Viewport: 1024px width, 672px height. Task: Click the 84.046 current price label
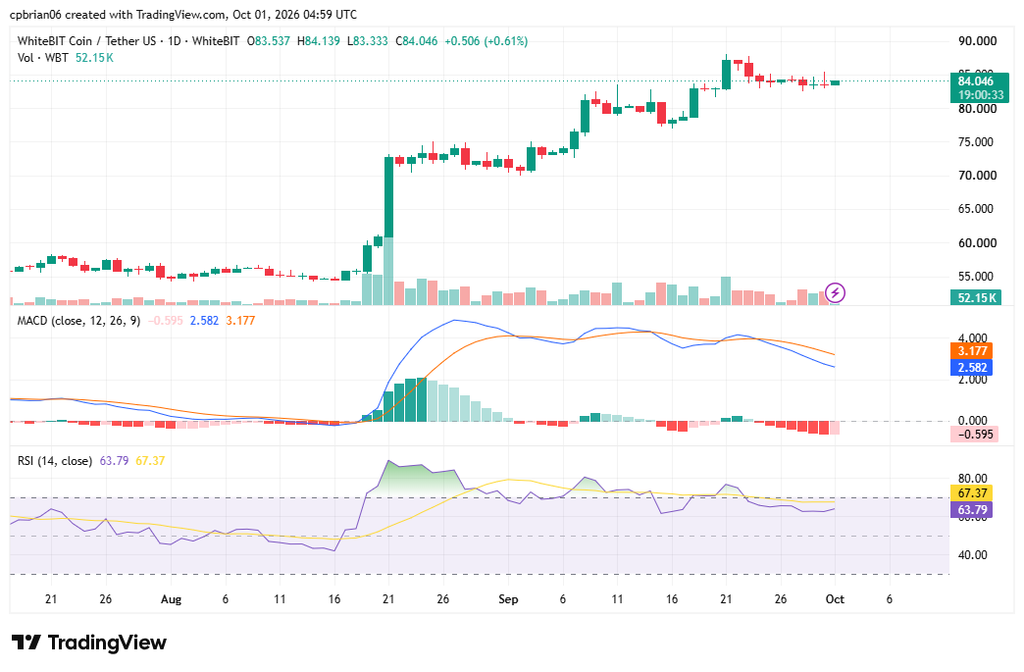976,82
